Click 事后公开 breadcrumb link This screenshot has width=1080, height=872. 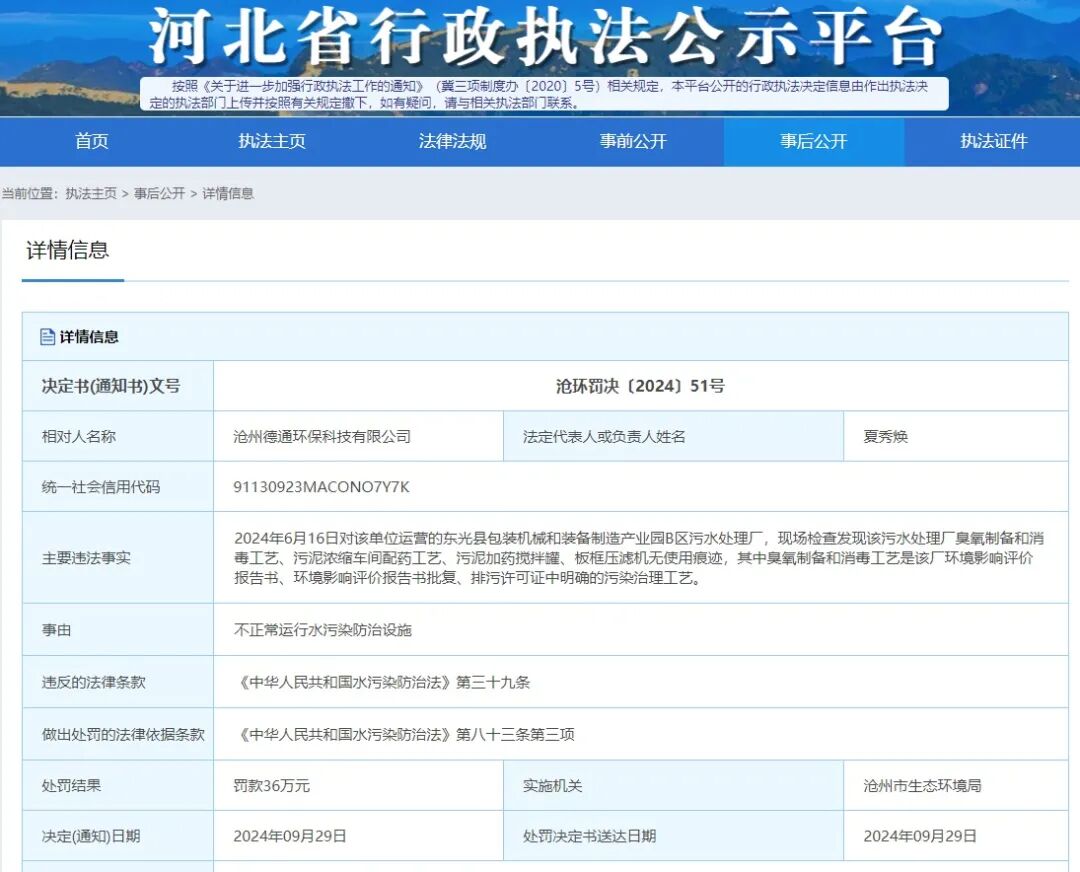[x=159, y=194]
